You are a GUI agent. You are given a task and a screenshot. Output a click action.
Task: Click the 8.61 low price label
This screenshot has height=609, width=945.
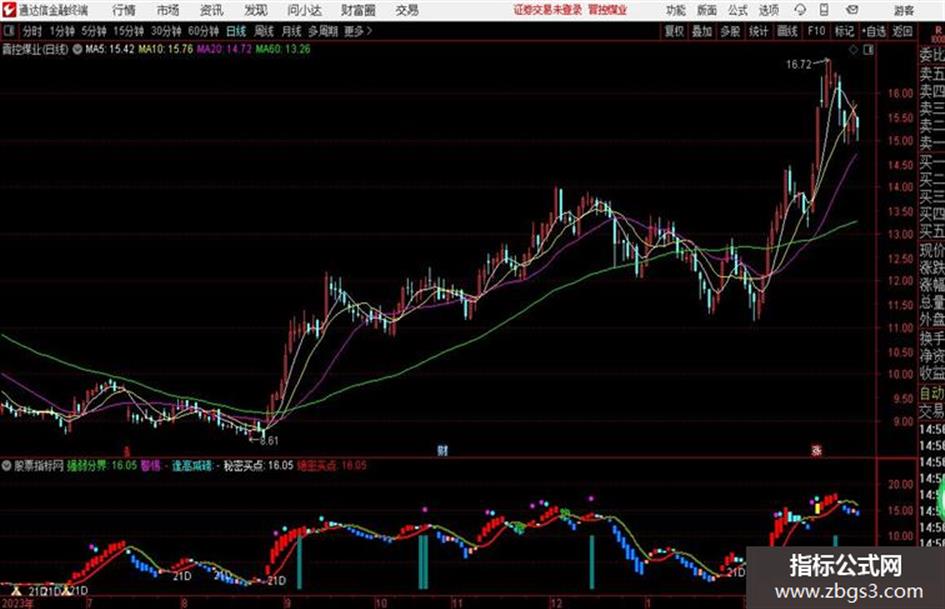coord(269,441)
